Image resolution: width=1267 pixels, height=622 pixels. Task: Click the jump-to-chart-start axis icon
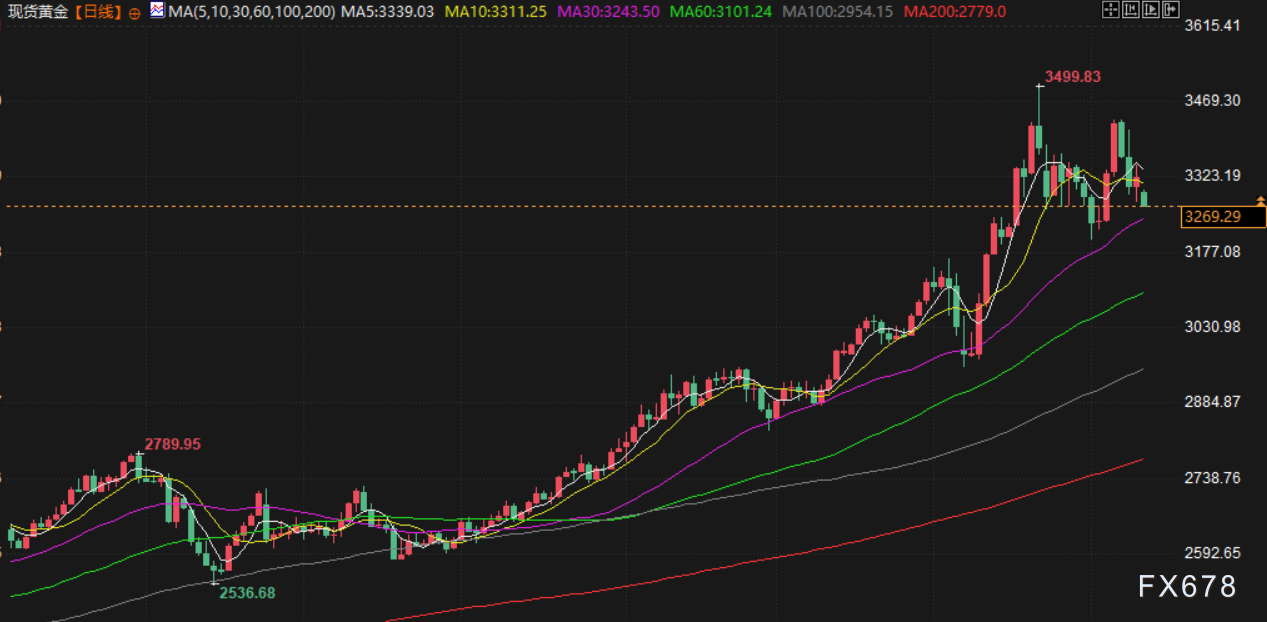coord(1130,11)
